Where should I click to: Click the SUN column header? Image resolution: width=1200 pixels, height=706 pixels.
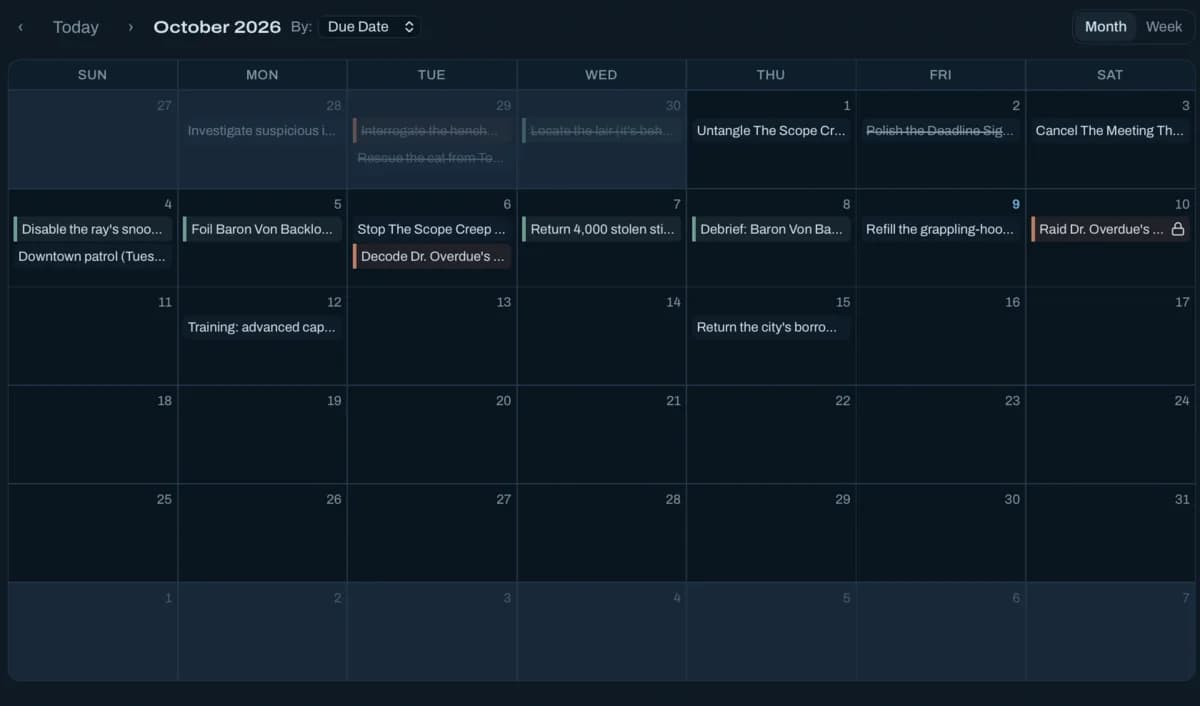pos(92,75)
